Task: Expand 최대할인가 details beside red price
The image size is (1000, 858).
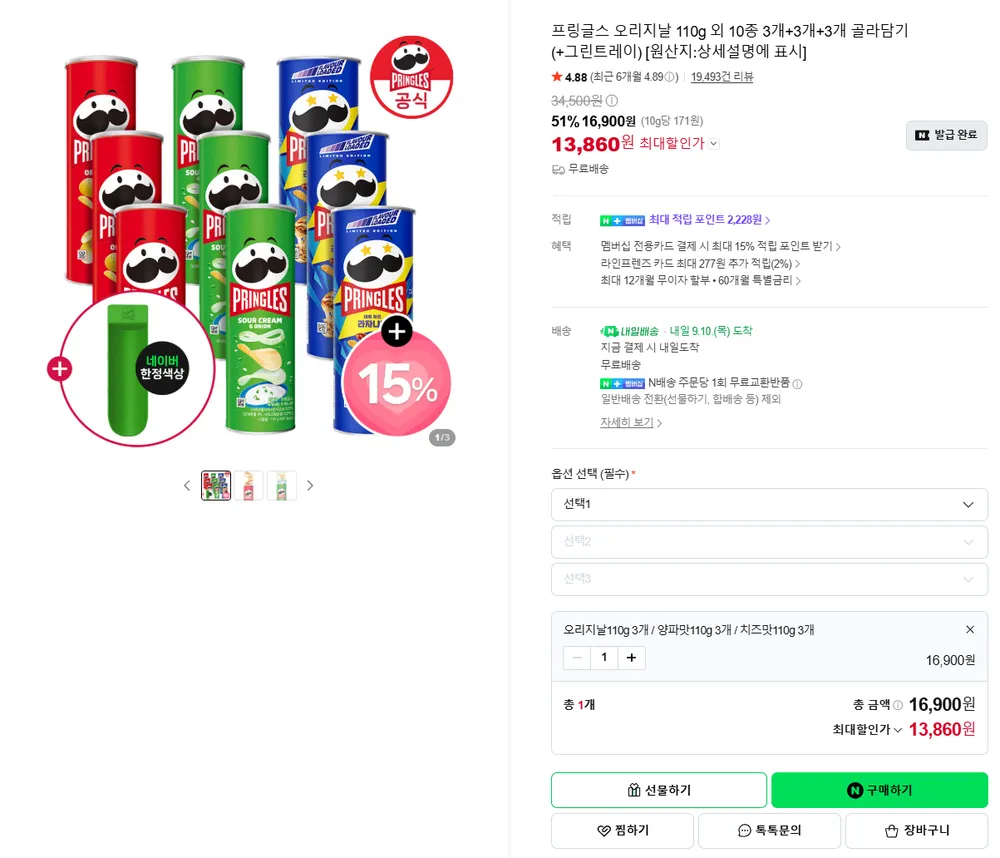Action: click(x=714, y=144)
